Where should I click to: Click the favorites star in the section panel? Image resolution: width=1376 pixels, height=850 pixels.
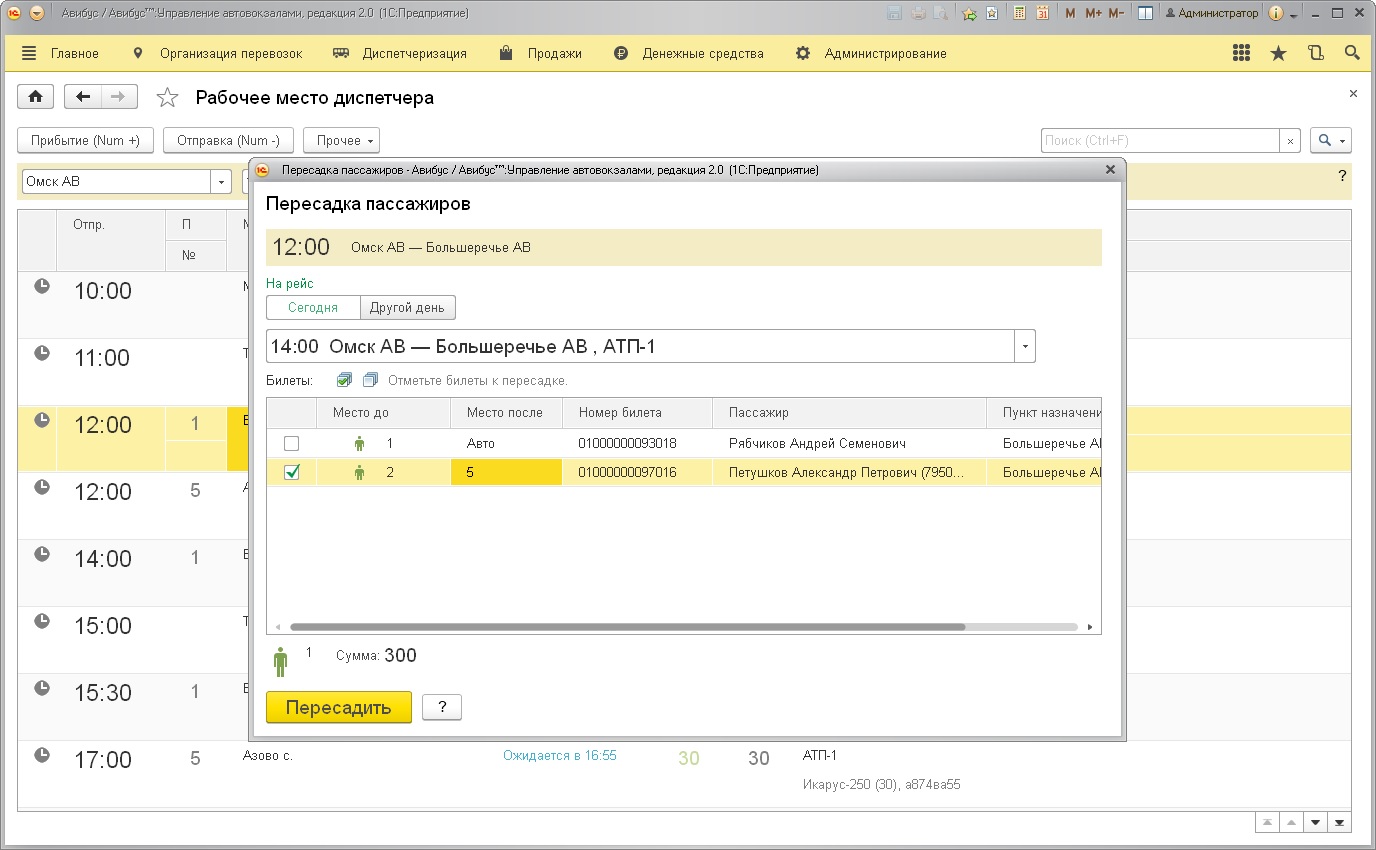pyautogui.click(x=1278, y=54)
